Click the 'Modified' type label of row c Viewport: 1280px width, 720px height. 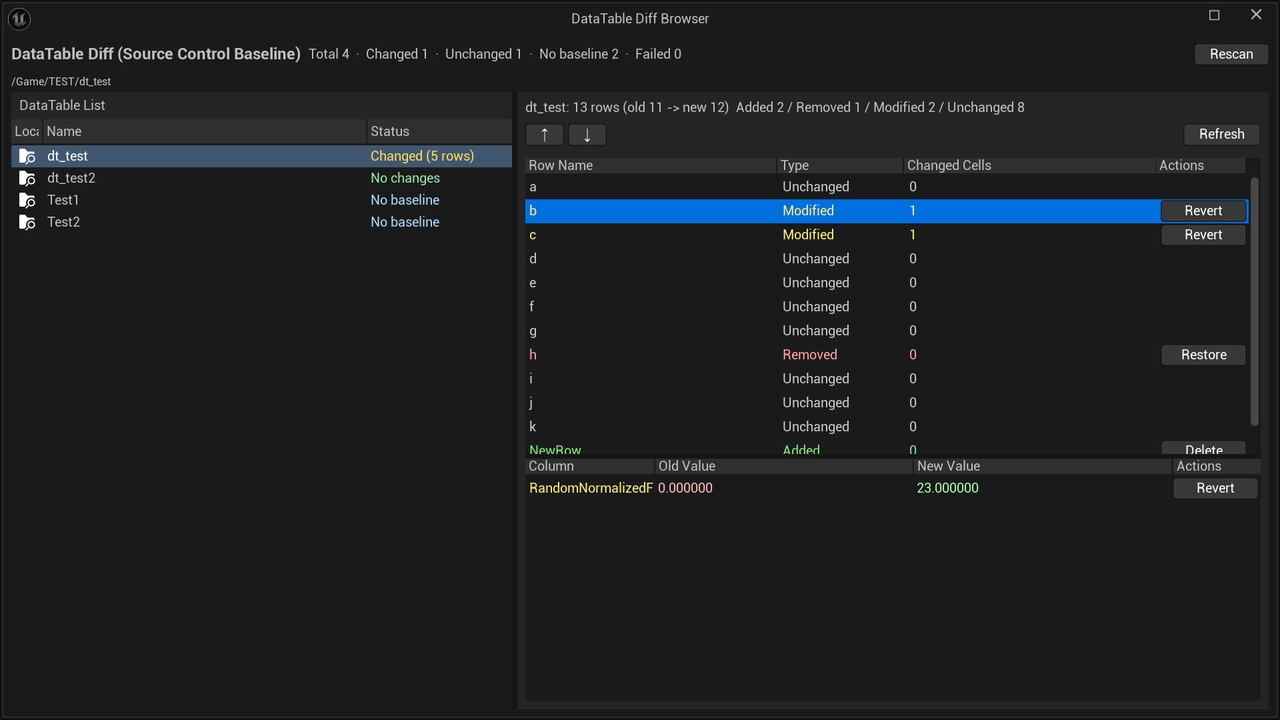[x=808, y=235]
